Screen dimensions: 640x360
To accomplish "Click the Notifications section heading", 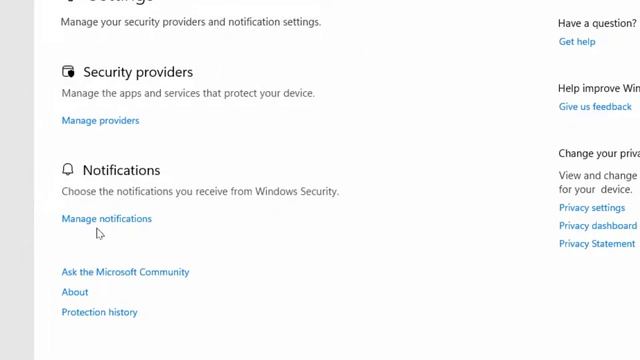I will click(122, 170).
